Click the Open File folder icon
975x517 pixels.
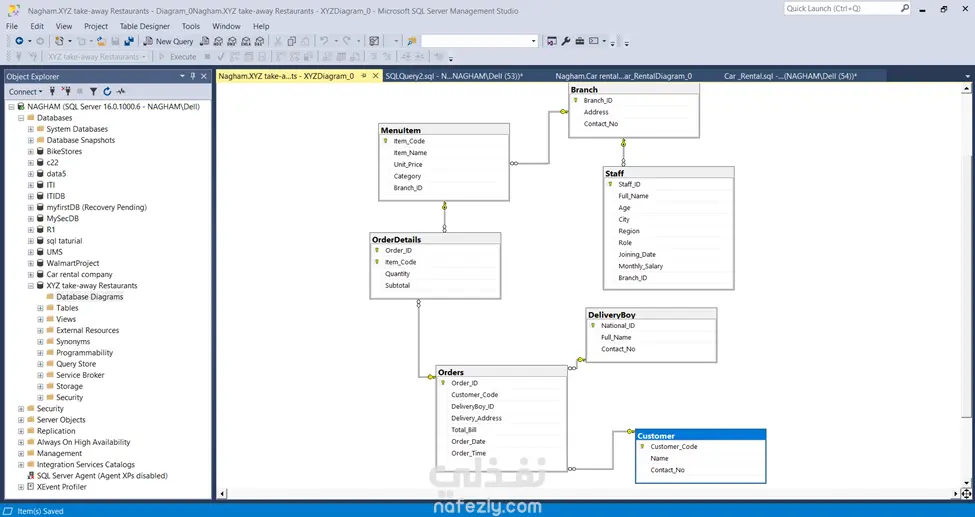coord(101,41)
